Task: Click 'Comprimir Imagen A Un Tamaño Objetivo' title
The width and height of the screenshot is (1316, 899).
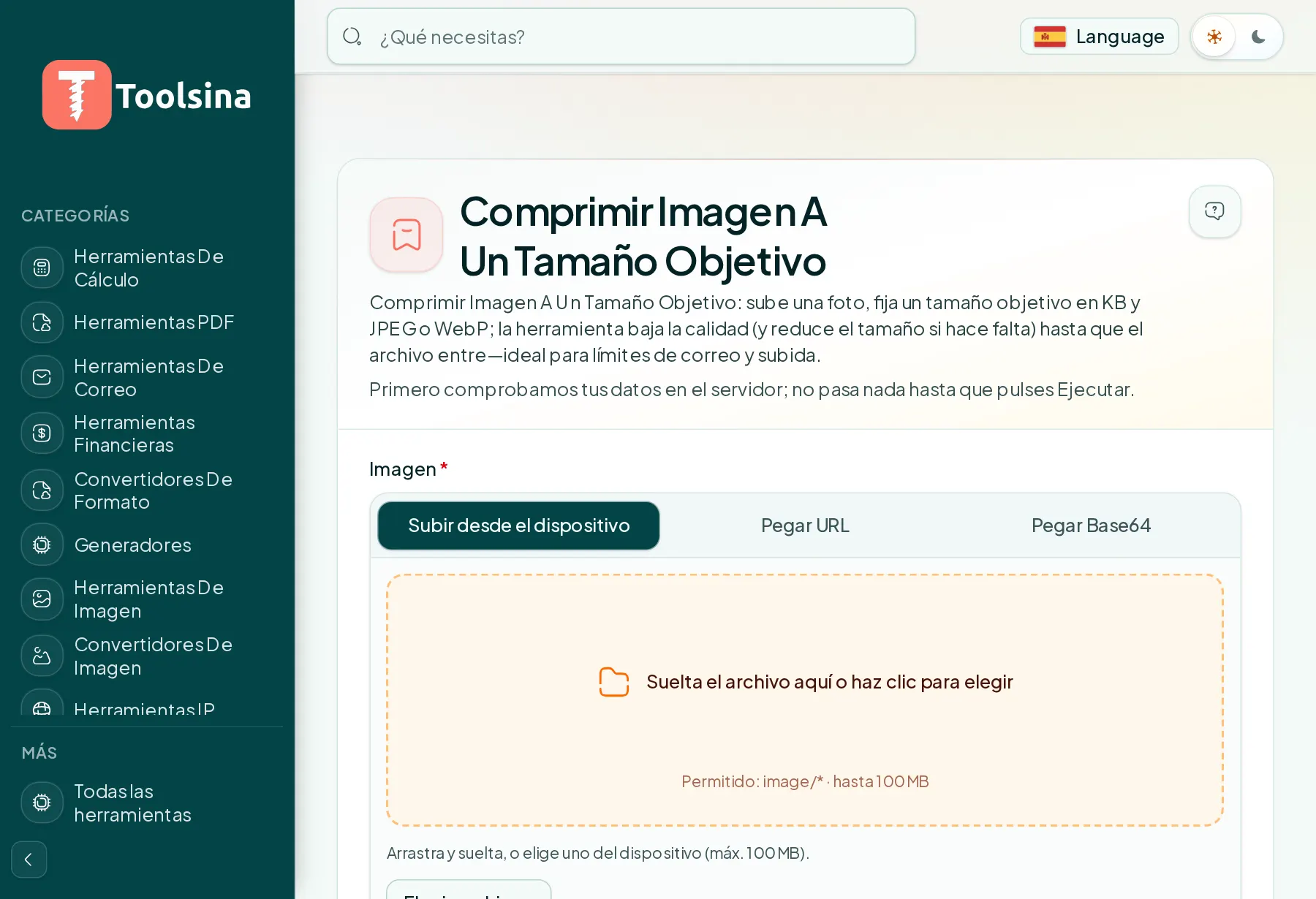Action: click(643, 236)
